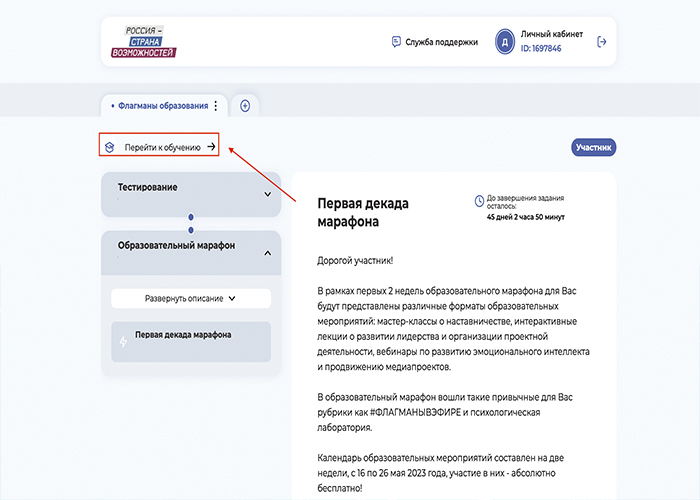Click the user avatar with letter Д
Viewport: 700px width, 500px height.
point(504,42)
